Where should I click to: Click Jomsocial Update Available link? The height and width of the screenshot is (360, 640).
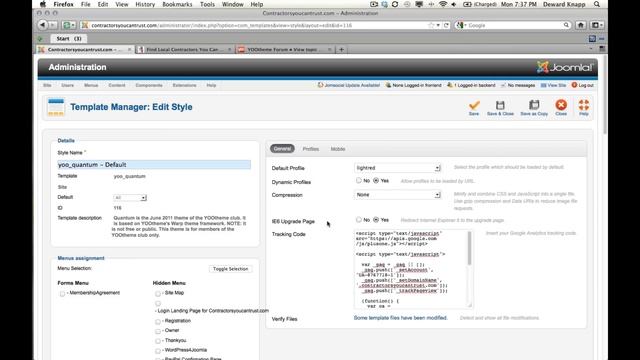pyautogui.click(x=349, y=85)
